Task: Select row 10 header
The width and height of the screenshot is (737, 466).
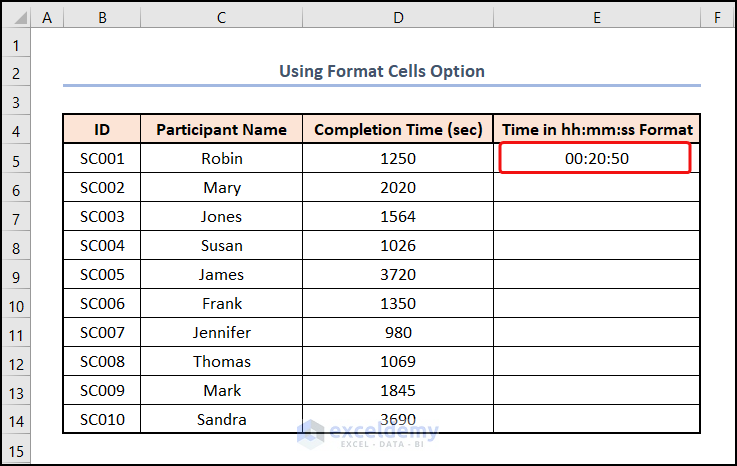Action: 16,305
